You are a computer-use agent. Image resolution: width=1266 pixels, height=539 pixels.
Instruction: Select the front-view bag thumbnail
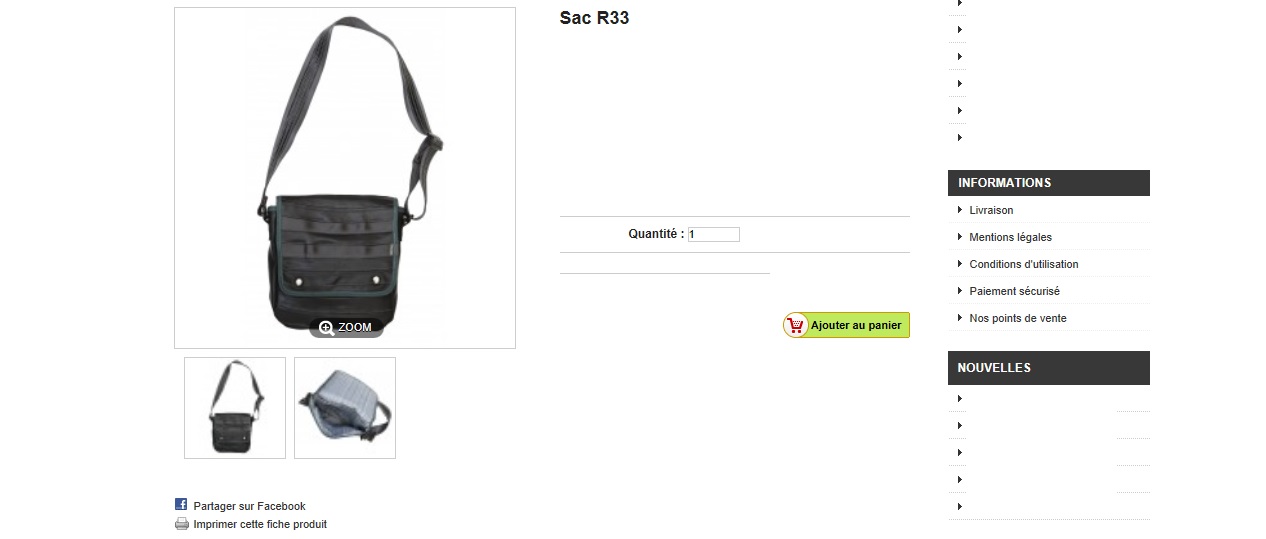(x=235, y=408)
